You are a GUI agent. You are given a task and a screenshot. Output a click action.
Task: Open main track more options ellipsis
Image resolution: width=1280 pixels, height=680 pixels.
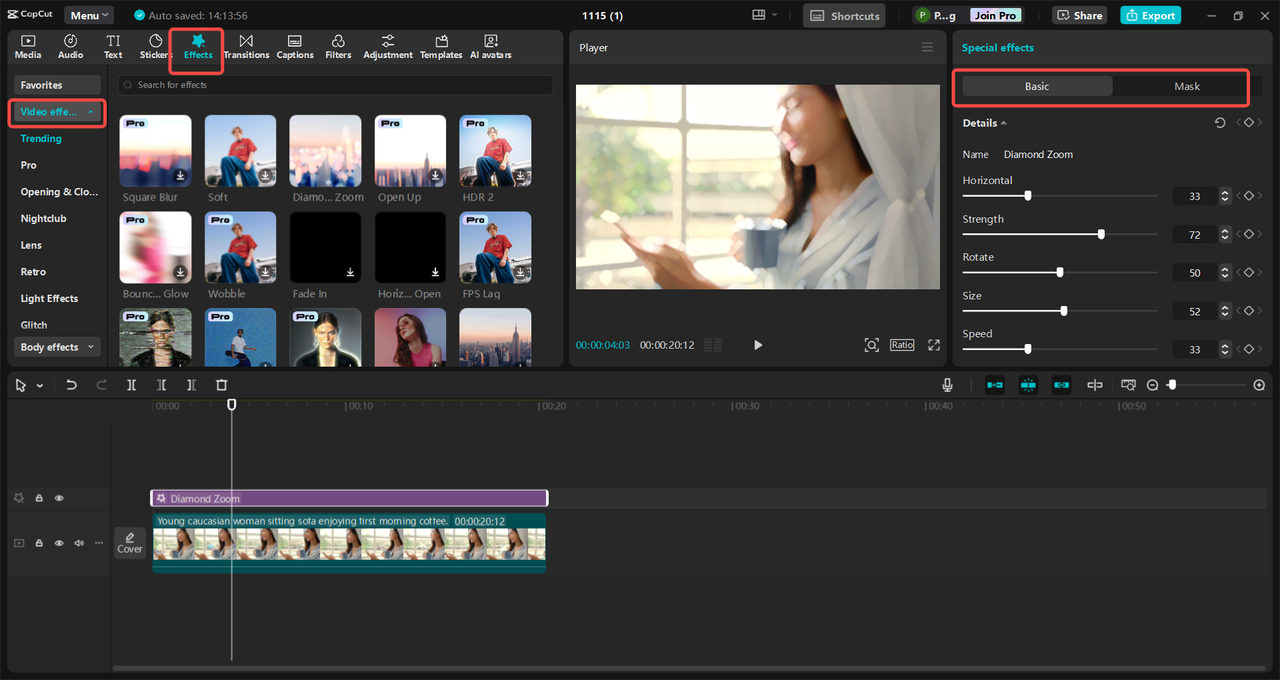98,543
